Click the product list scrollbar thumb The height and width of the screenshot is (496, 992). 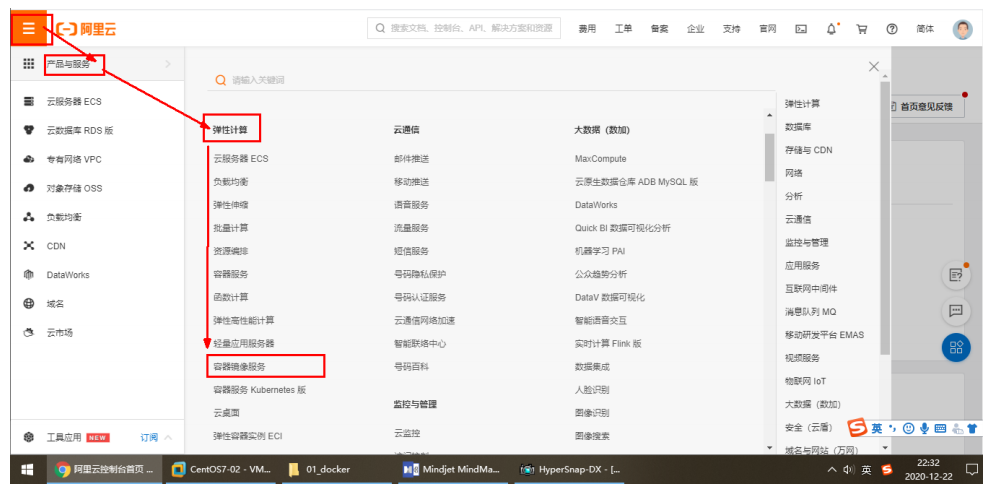[769, 157]
